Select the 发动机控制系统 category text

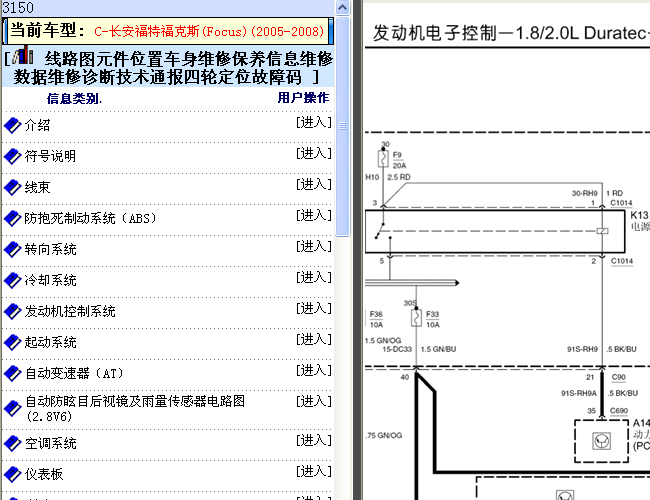pos(70,311)
